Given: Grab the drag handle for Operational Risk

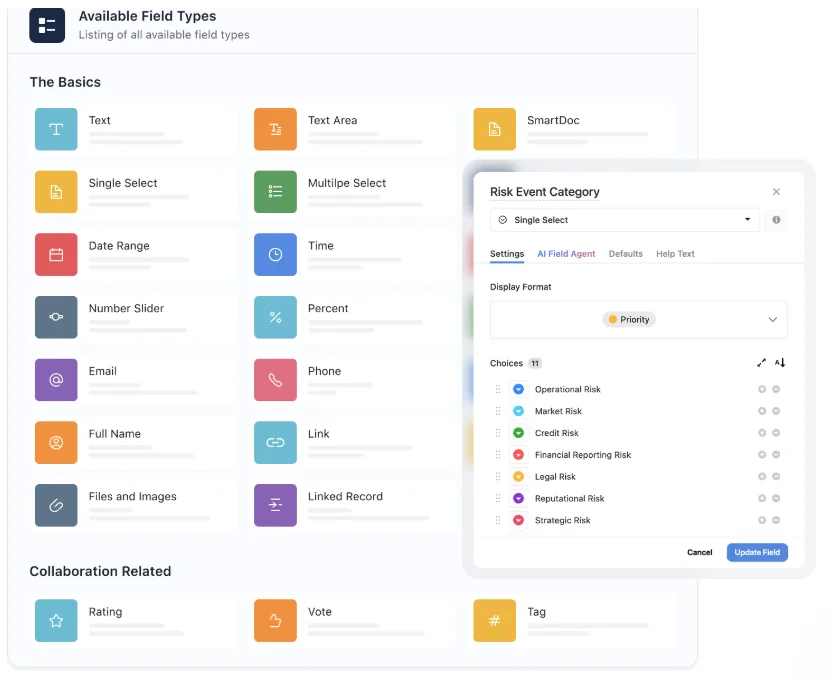Looking at the screenshot, I should click(498, 389).
